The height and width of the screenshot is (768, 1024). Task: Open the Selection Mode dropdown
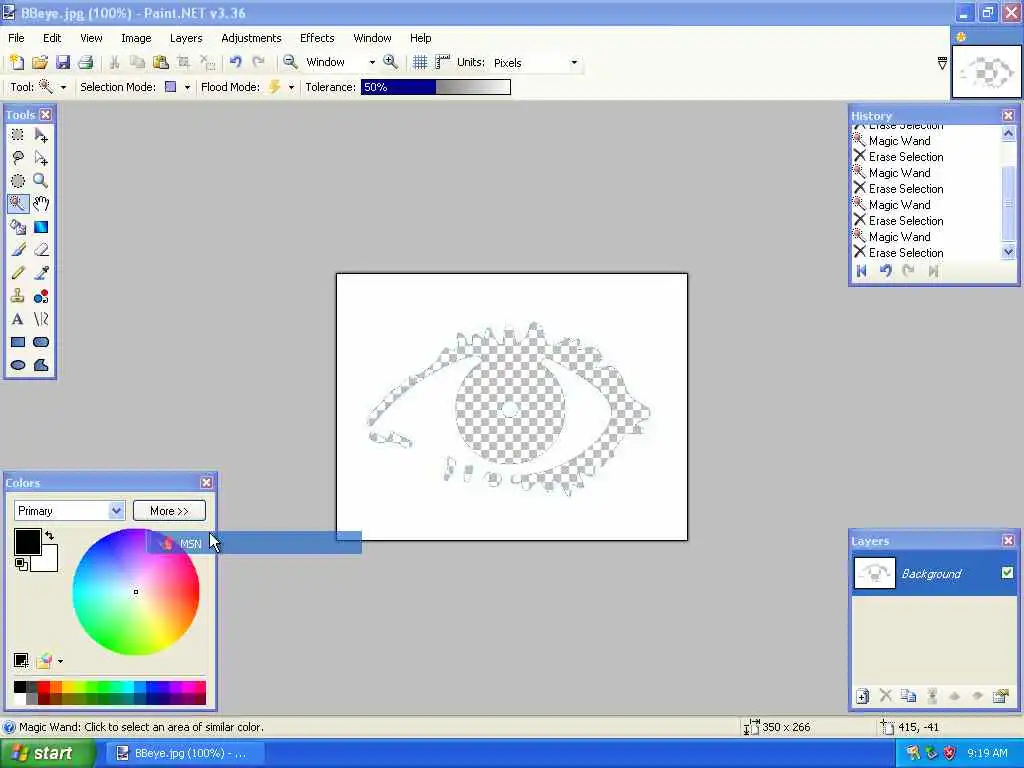tap(187, 88)
